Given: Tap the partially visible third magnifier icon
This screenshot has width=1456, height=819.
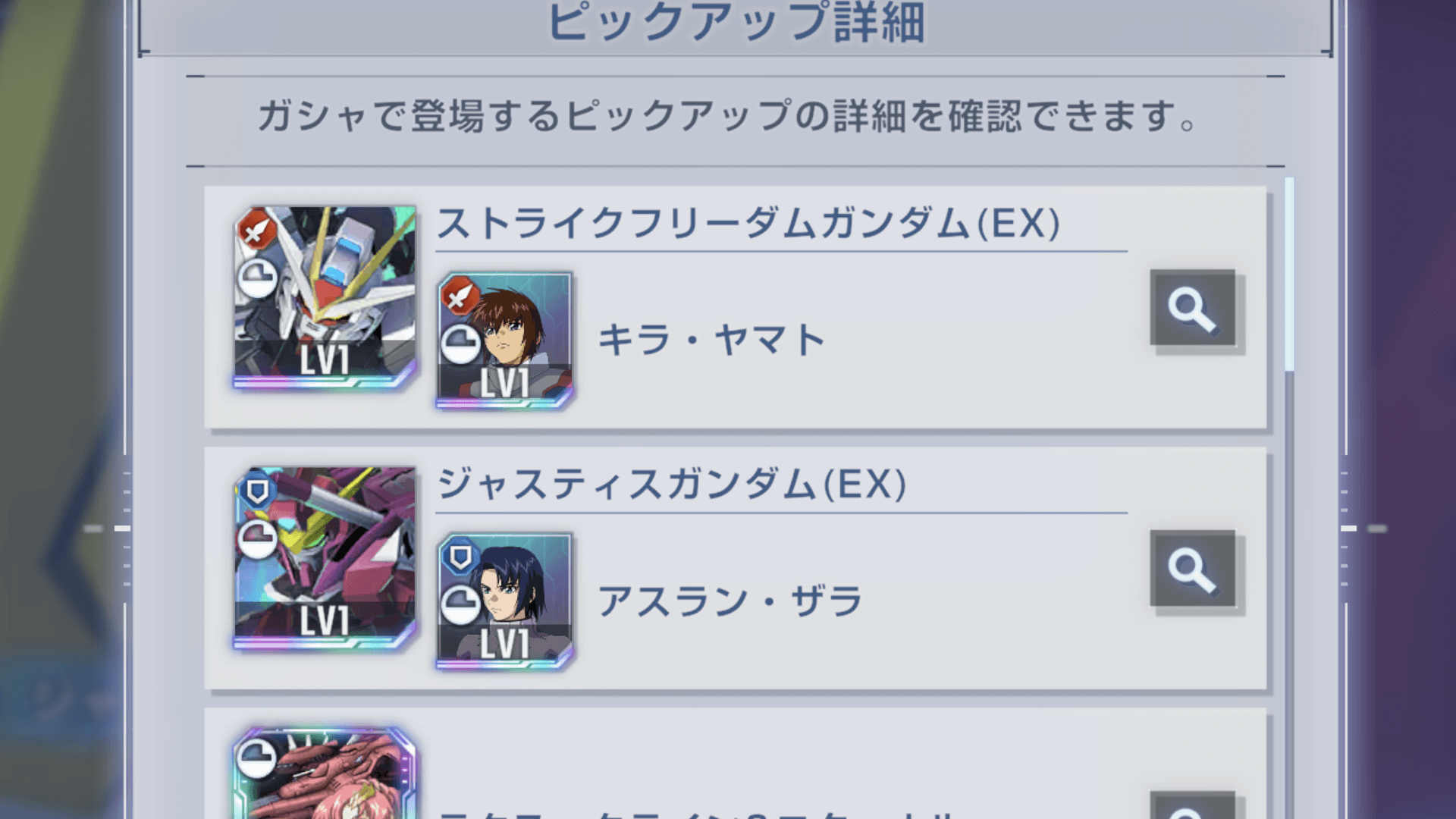Looking at the screenshot, I should tap(1193, 805).
